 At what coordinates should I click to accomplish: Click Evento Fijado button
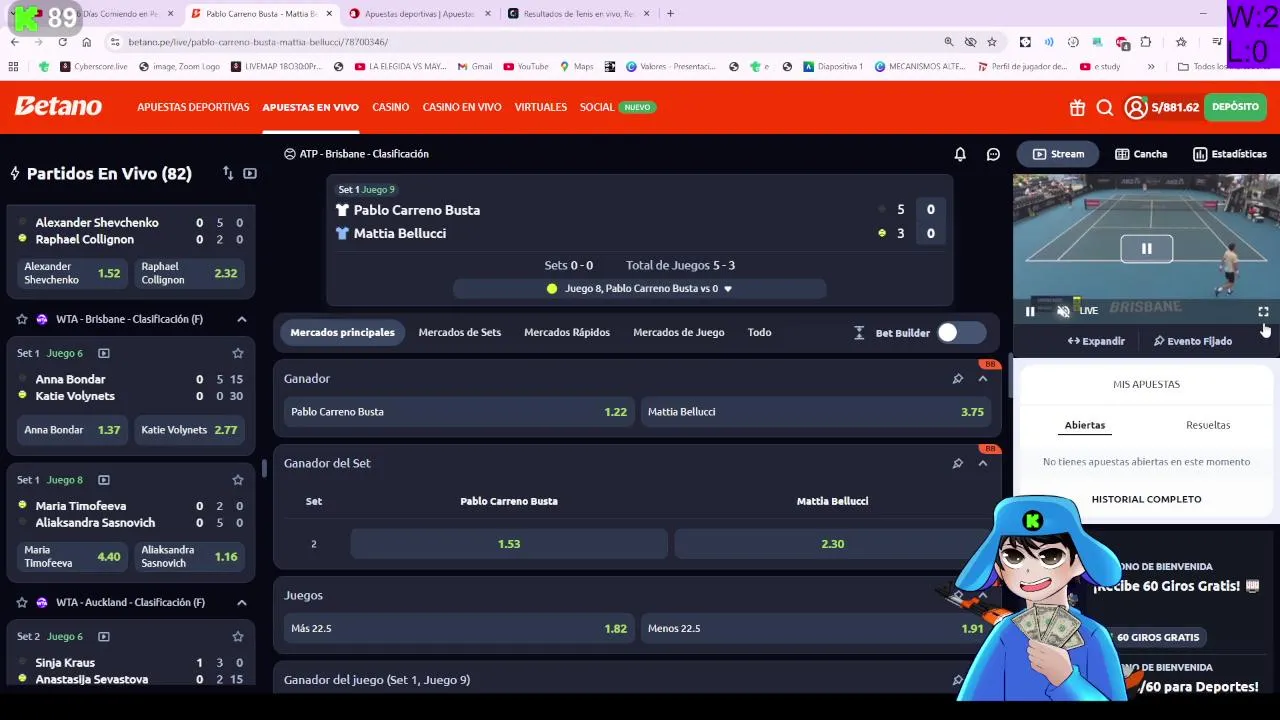pos(1192,341)
